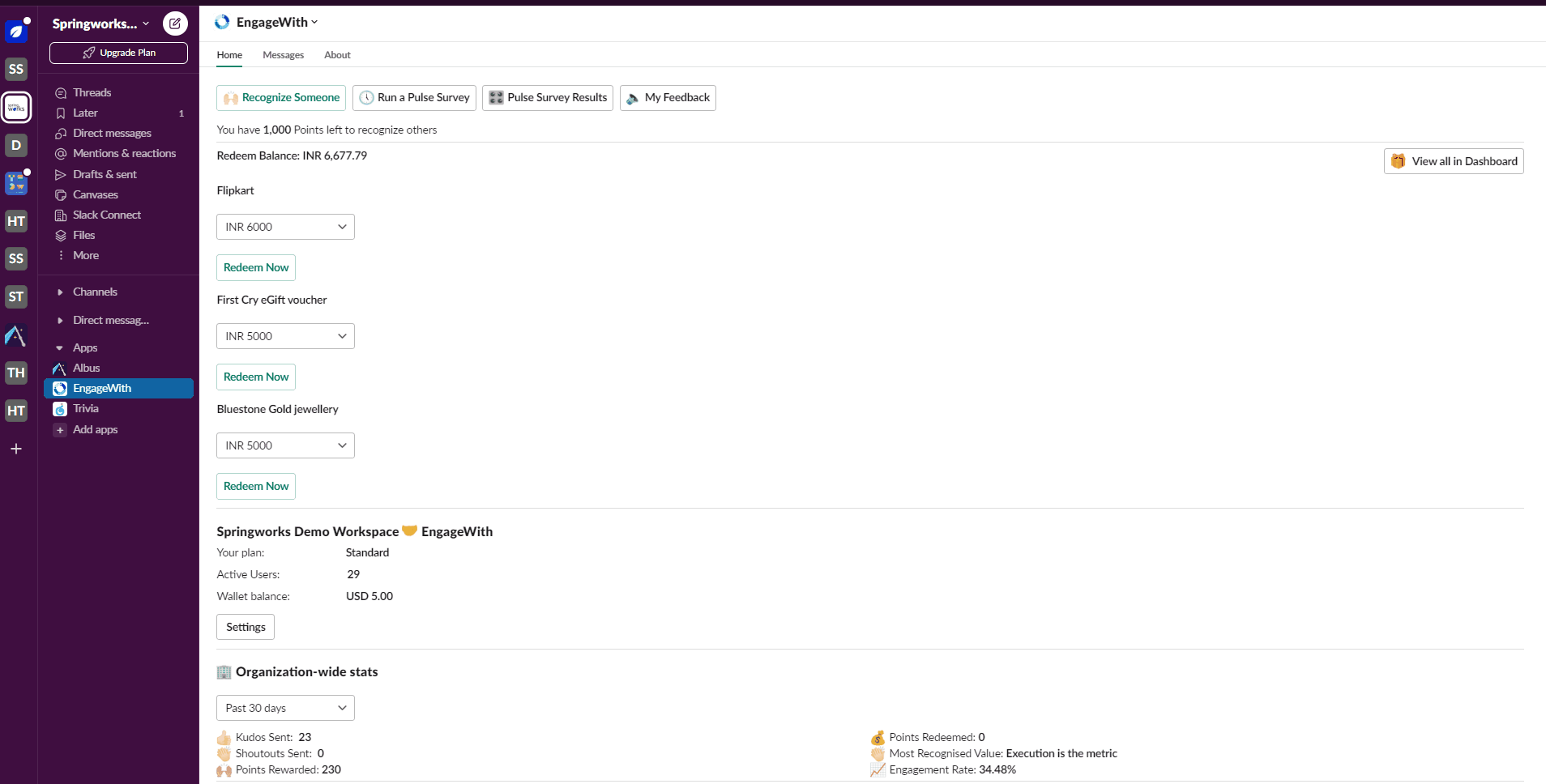Collapse the Apps section
The width and height of the screenshot is (1546, 784).
[x=60, y=347]
